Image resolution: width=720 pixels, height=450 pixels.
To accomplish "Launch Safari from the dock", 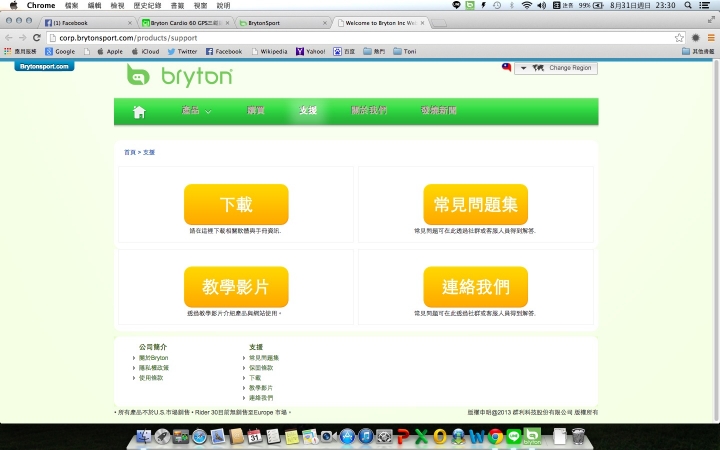I will point(199,436).
